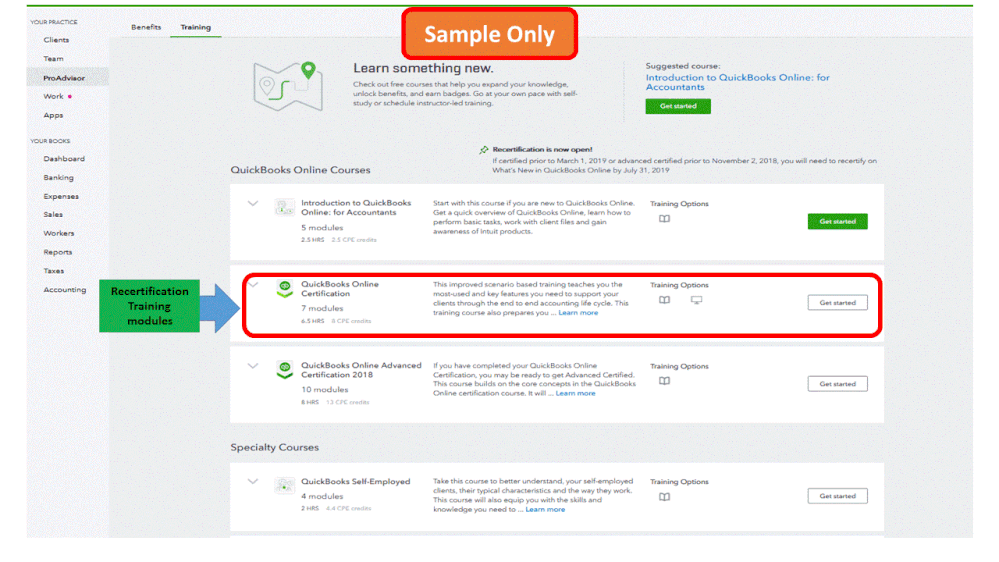Click QuickBooks Self-Employed course title

point(356,482)
